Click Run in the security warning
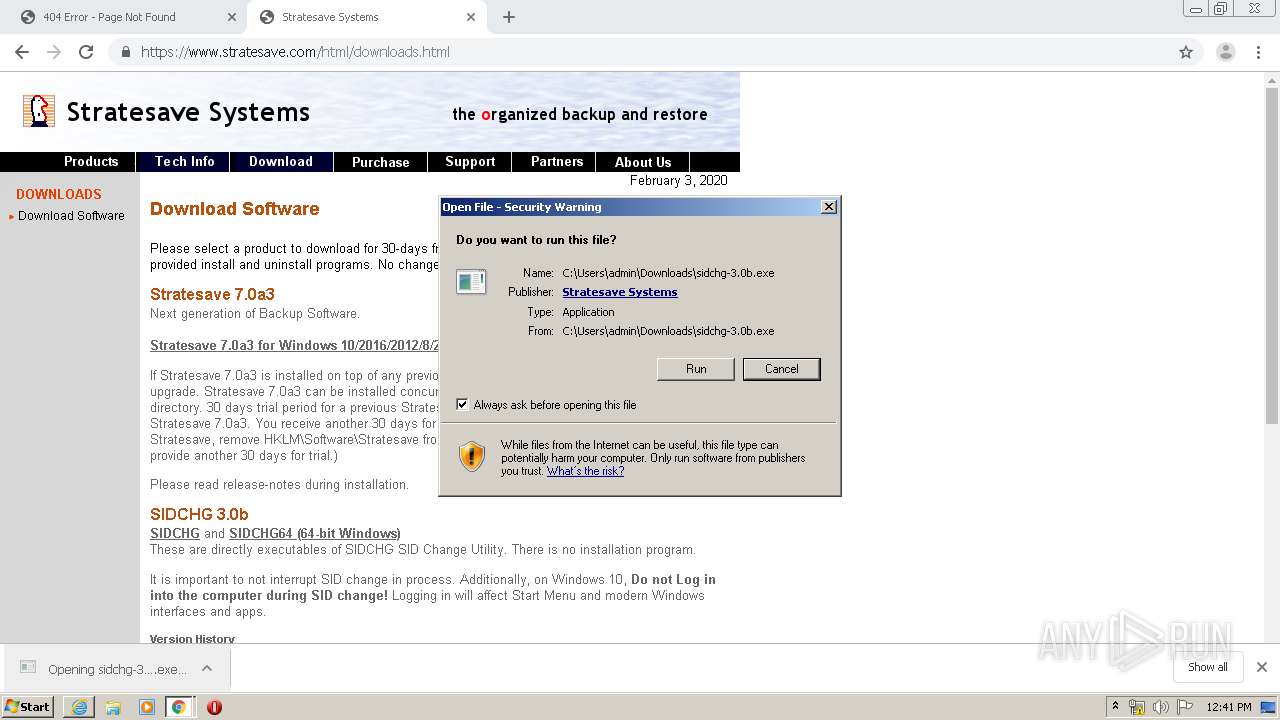This screenshot has height=720, width=1280. [696, 369]
